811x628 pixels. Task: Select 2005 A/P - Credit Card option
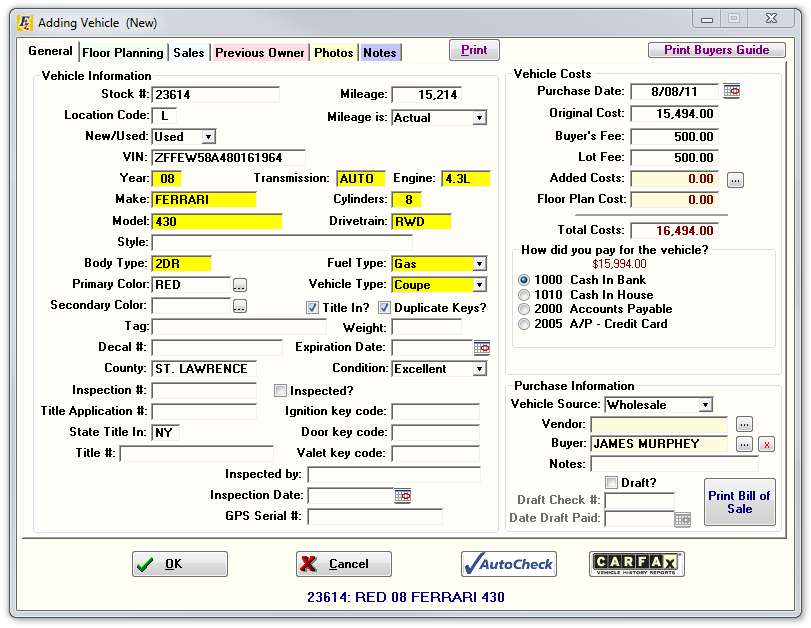pyautogui.click(x=524, y=324)
